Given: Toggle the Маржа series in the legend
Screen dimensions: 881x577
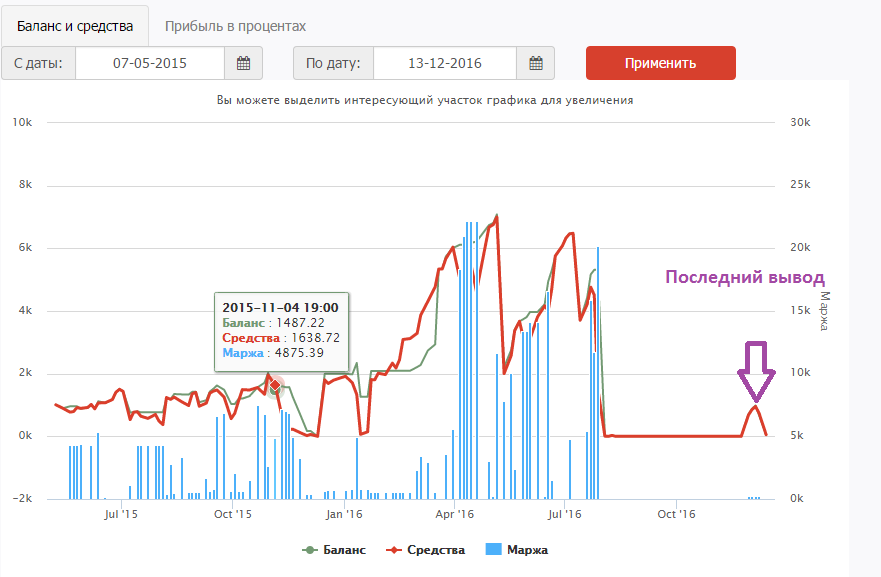Looking at the screenshot, I should coord(517,550).
